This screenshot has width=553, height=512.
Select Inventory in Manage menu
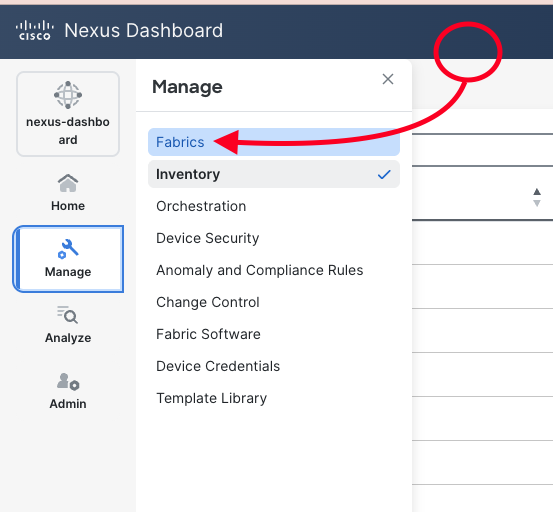coord(274,174)
